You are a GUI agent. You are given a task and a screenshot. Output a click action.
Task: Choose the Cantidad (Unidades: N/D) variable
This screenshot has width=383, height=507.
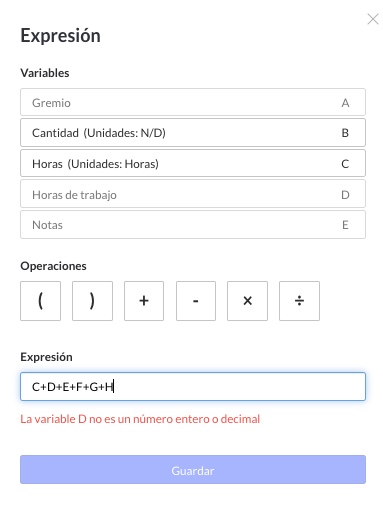coord(193,133)
